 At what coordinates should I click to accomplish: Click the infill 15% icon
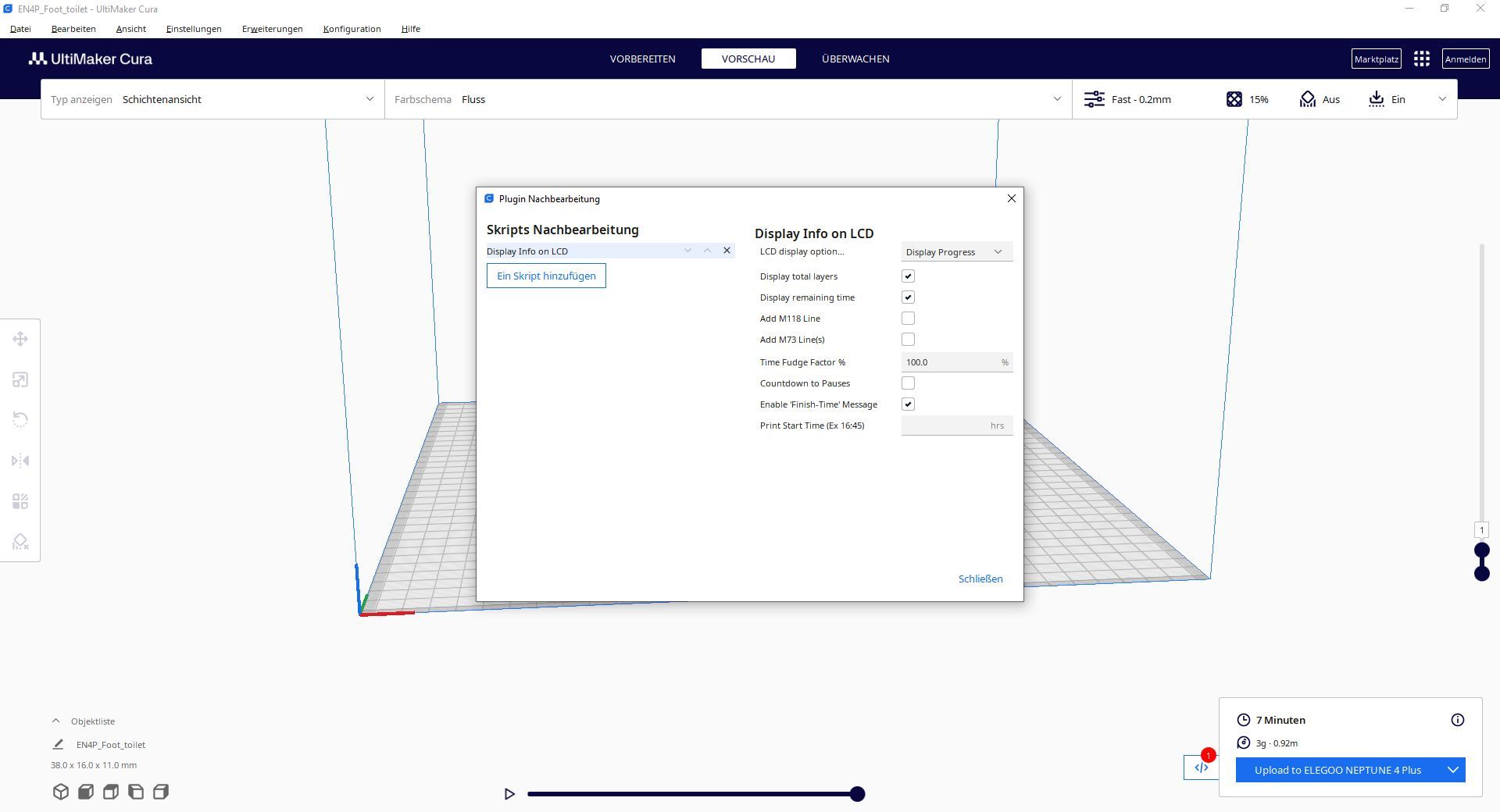pyautogui.click(x=1234, y=99)
